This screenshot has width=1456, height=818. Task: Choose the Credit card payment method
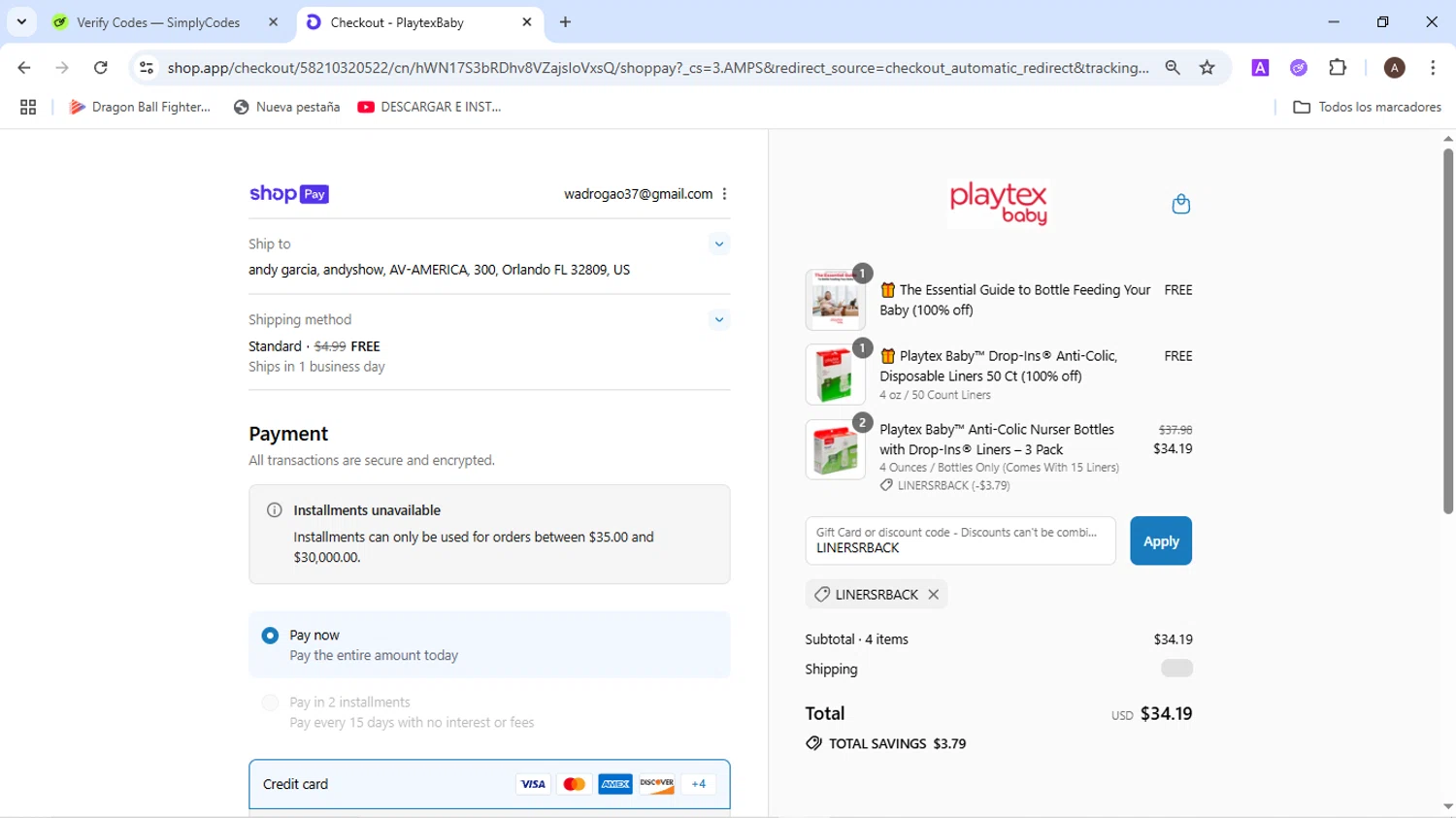(x=489, y=784)
